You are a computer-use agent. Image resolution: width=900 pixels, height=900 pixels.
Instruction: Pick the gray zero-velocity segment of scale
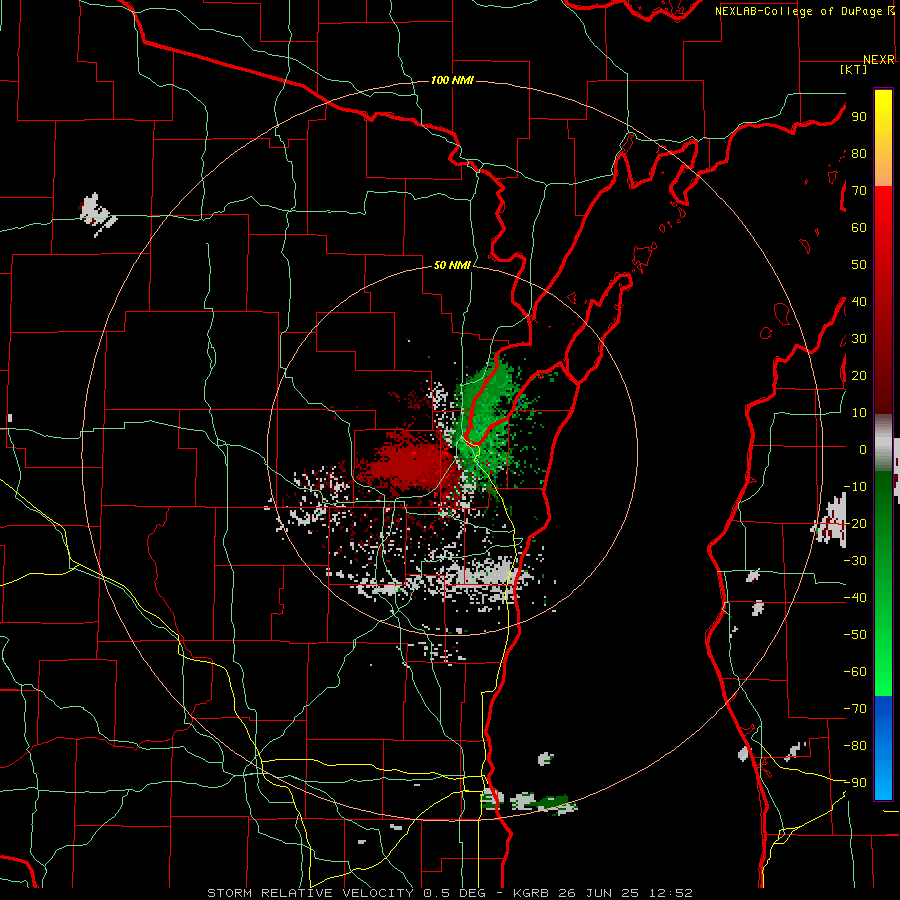(x=883, y=443)
